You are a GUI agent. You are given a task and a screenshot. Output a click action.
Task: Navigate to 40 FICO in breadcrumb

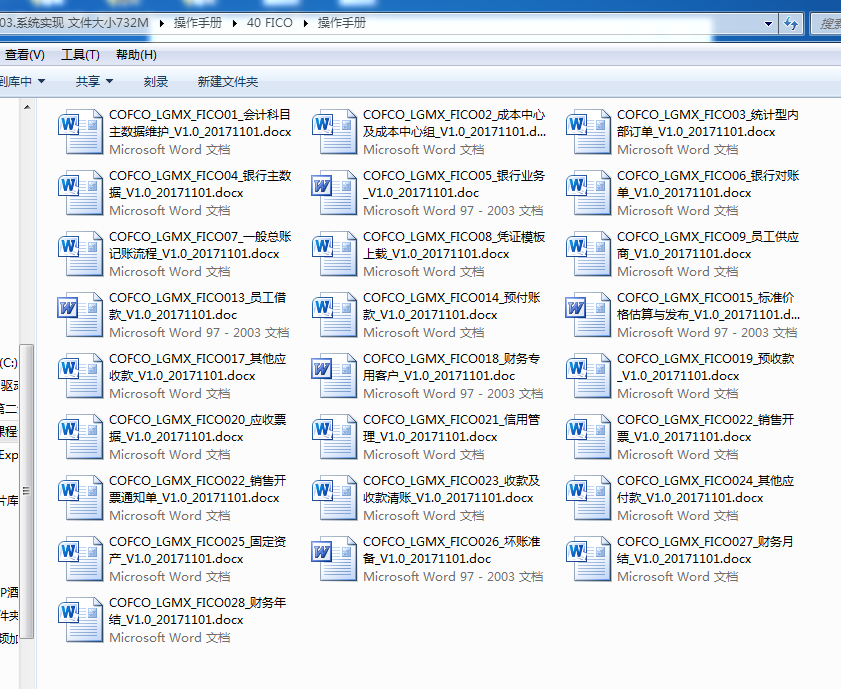click(270, 23)
